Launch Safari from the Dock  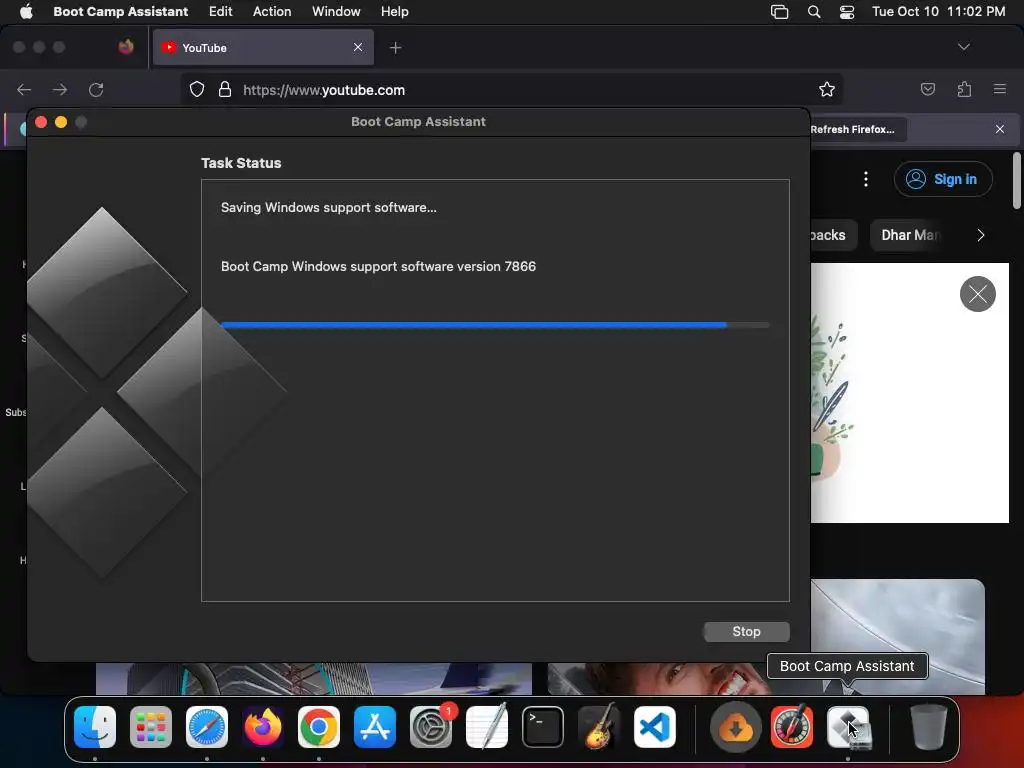(x=207, y=727)
